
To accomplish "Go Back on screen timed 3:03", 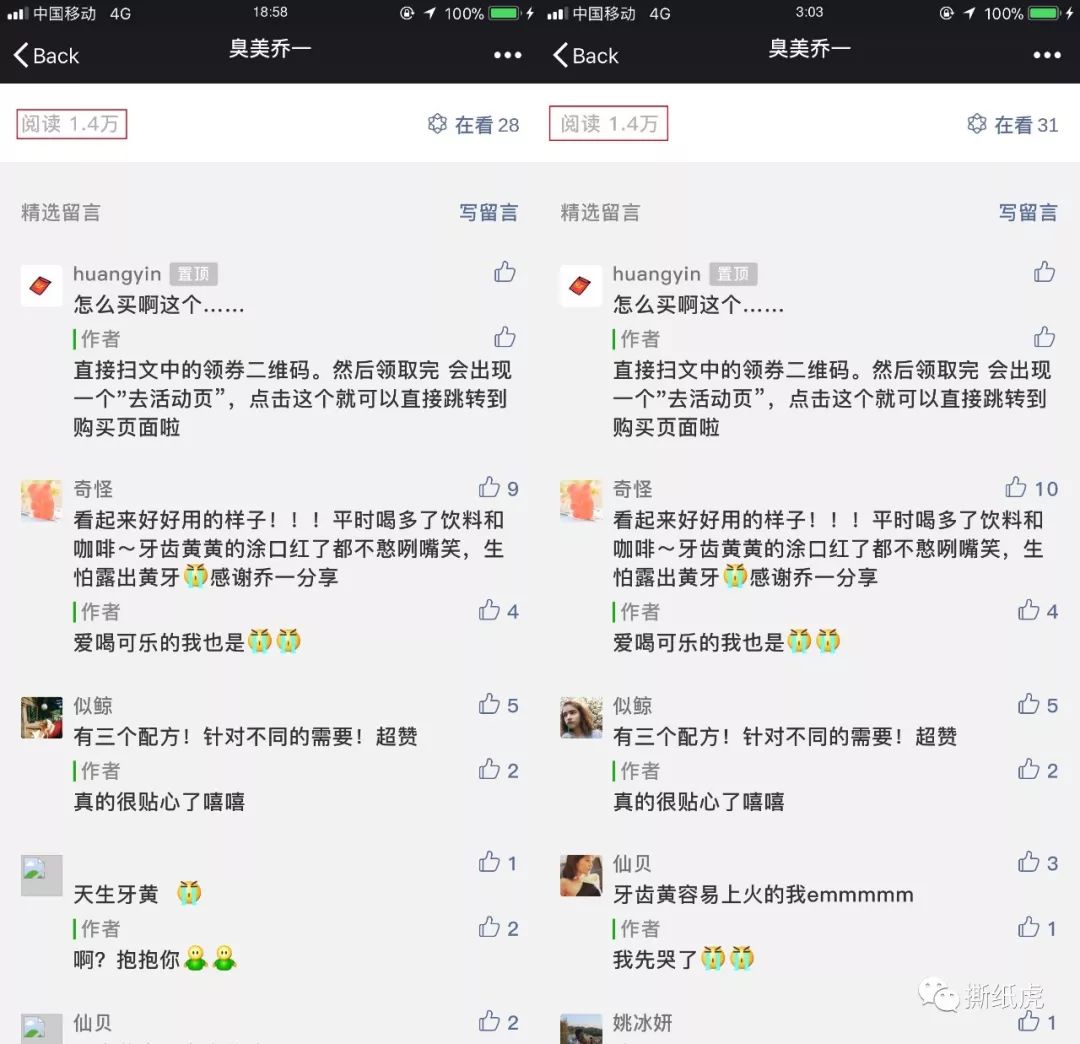I will pyautogui.click(x=585, y=55).
